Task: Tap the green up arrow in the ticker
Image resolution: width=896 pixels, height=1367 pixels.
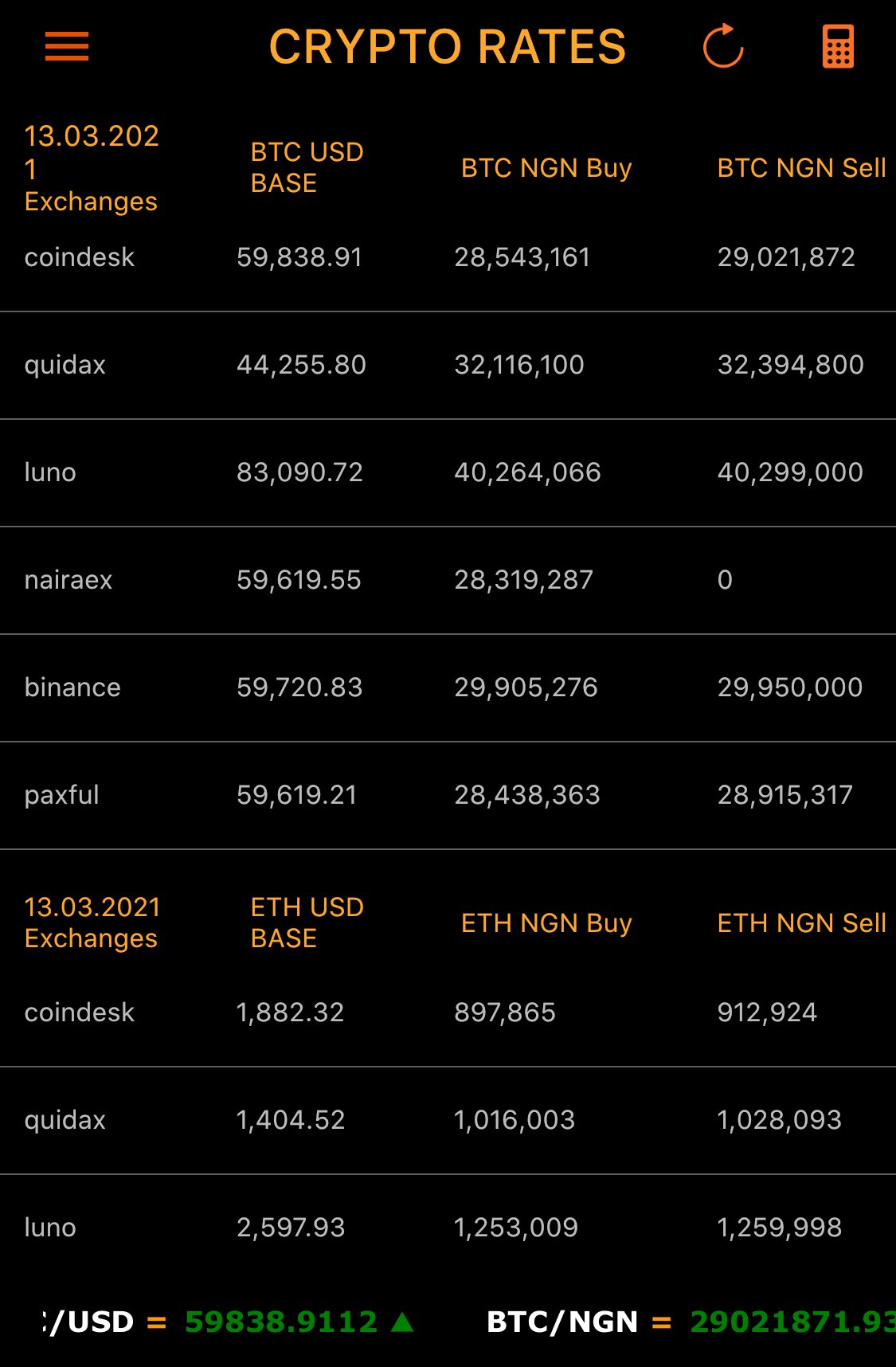Action: [x=403, y=1322]
